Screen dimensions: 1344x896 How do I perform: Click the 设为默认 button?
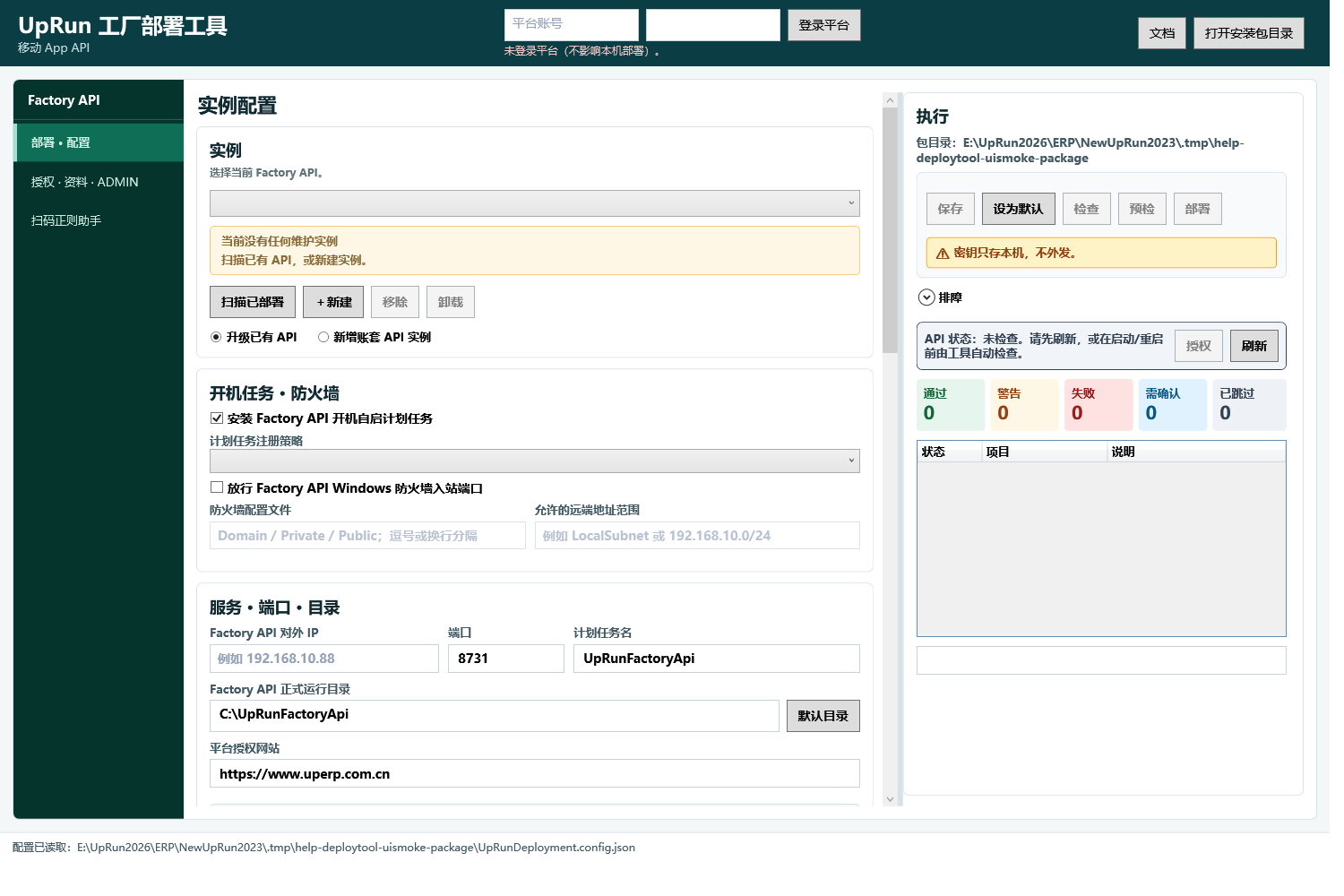(1019, 209)
